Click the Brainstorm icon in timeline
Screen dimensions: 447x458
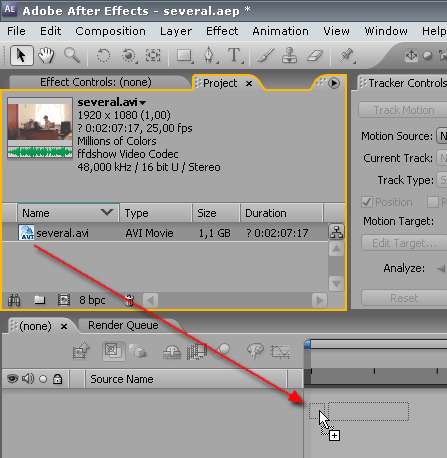click(x=255, y=351)
